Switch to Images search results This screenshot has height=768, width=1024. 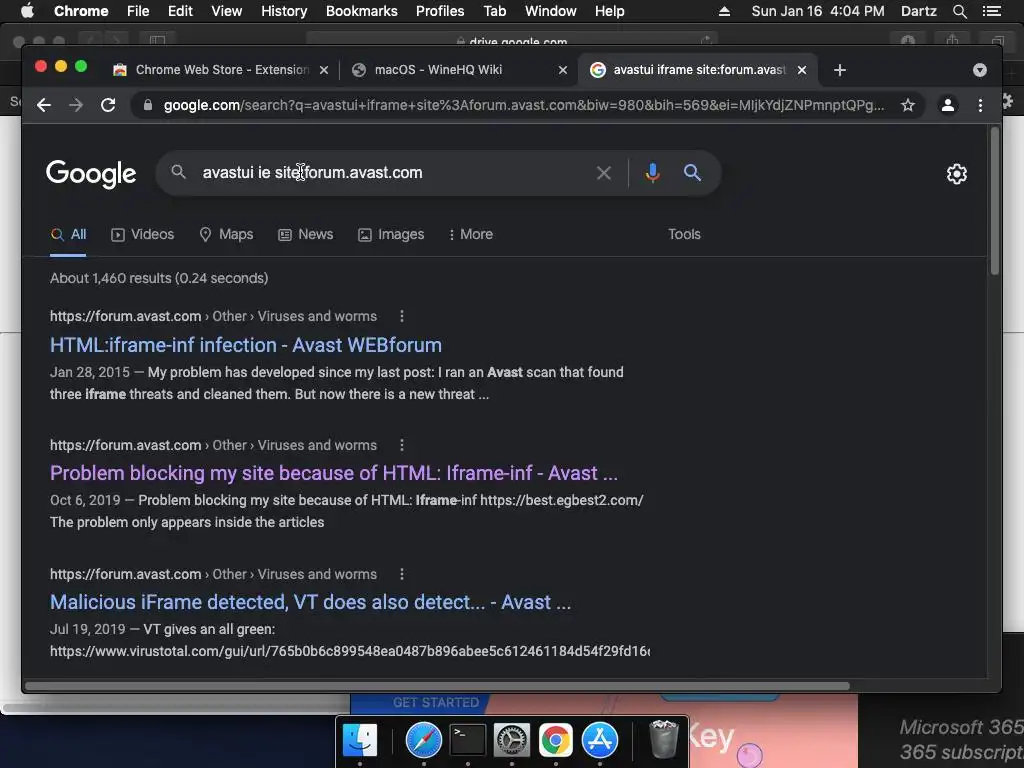[391, 234]
